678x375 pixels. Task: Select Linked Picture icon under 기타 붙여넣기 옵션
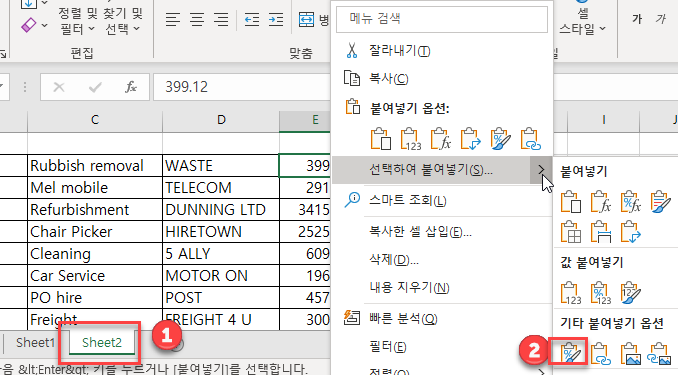coord(659,353)
